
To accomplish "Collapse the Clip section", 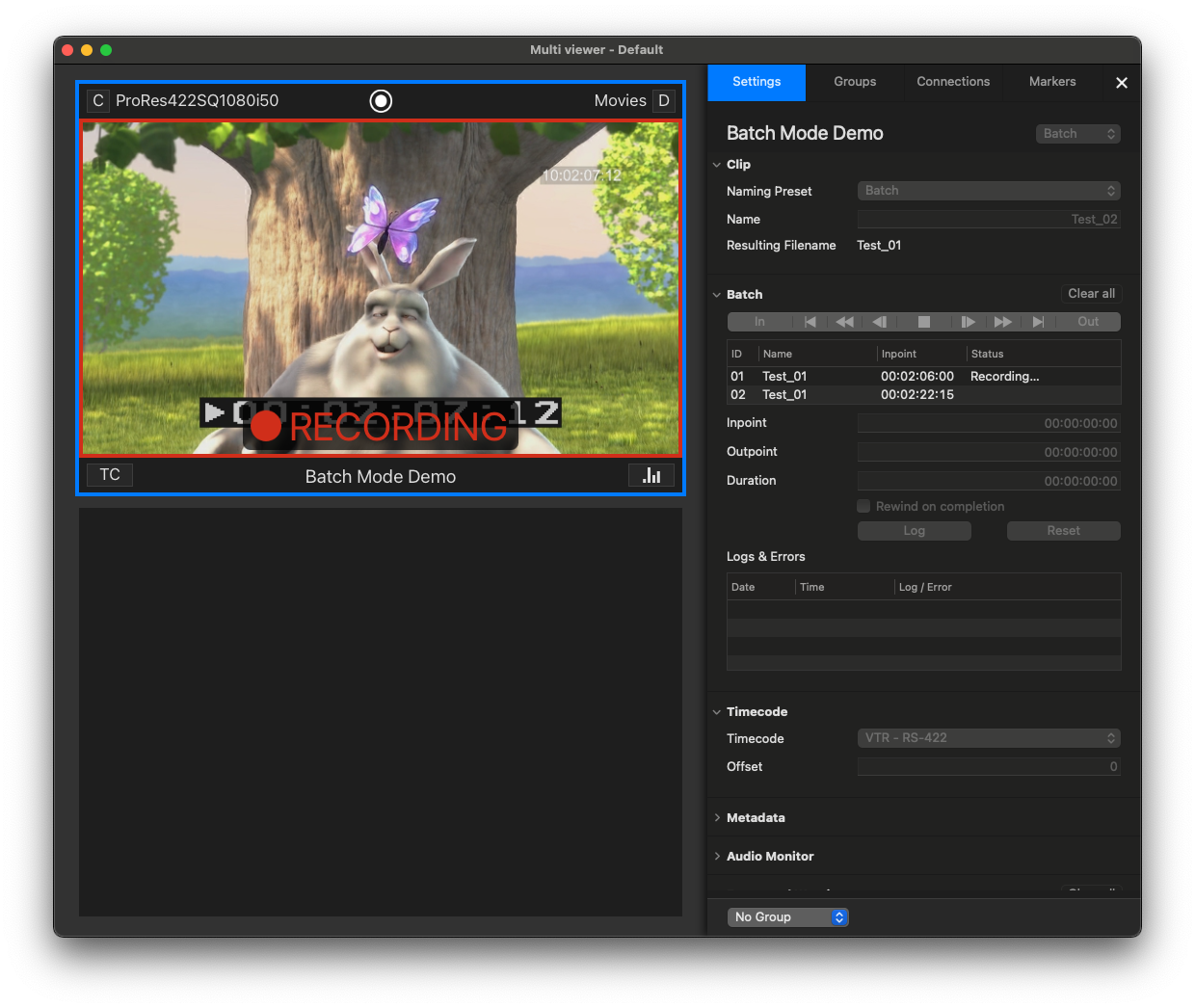I will click(x=717, y=165).
